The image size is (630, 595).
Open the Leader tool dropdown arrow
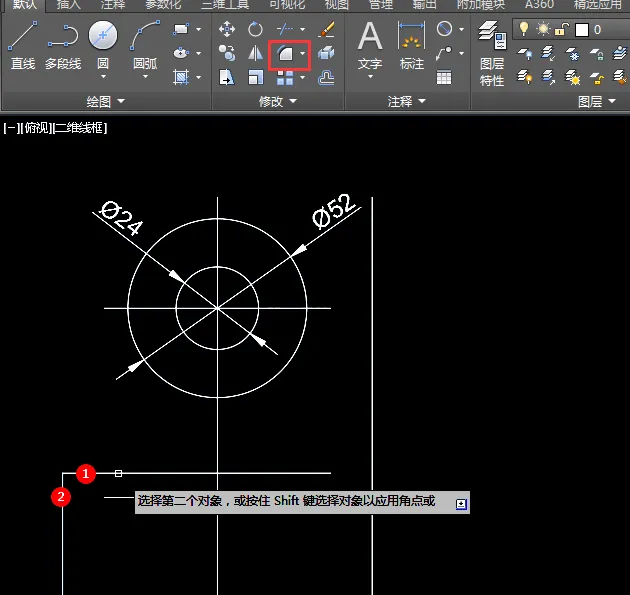pos(461,53)
